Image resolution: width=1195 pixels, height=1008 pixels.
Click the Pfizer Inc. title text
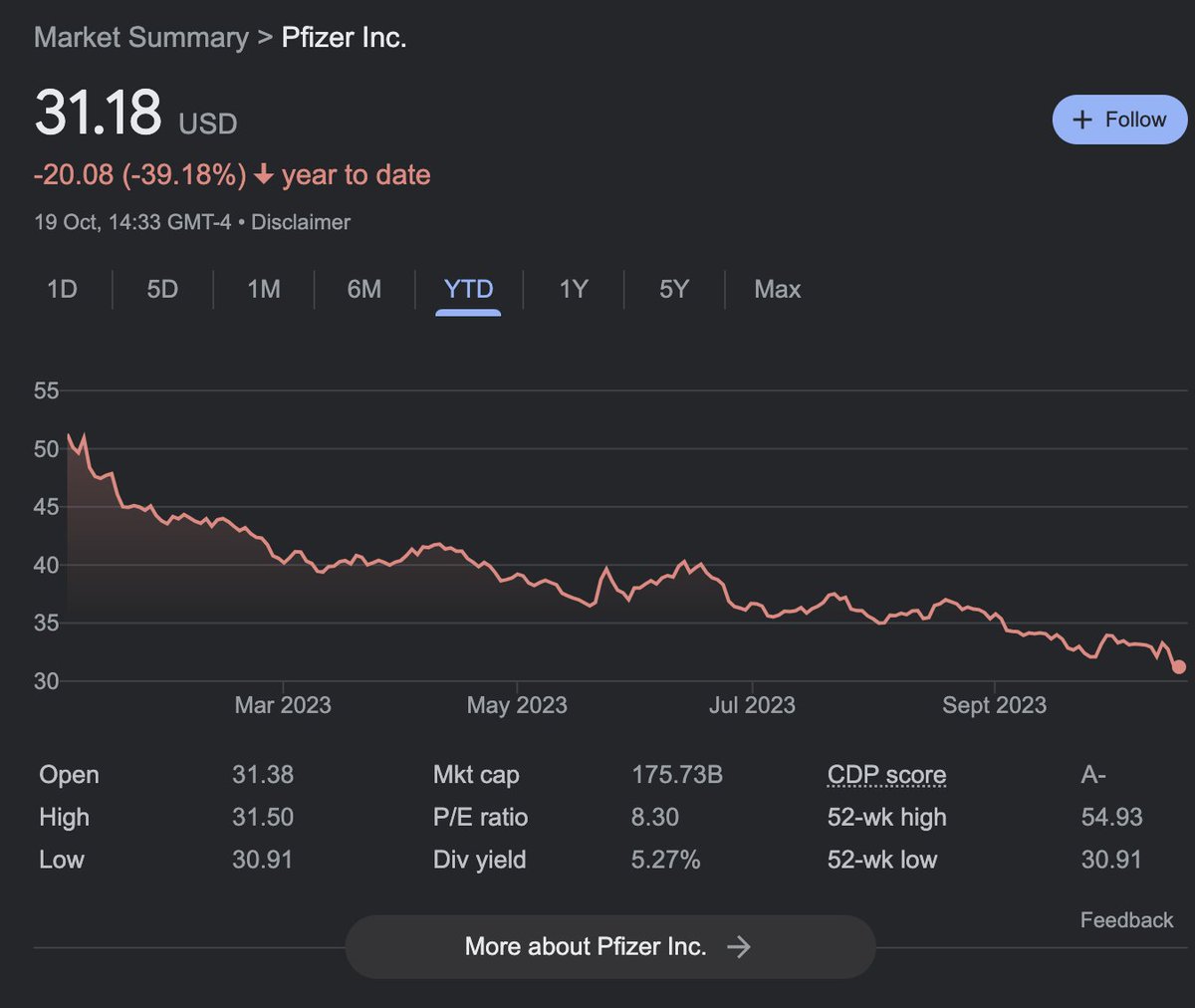click(x=344, y=38)
